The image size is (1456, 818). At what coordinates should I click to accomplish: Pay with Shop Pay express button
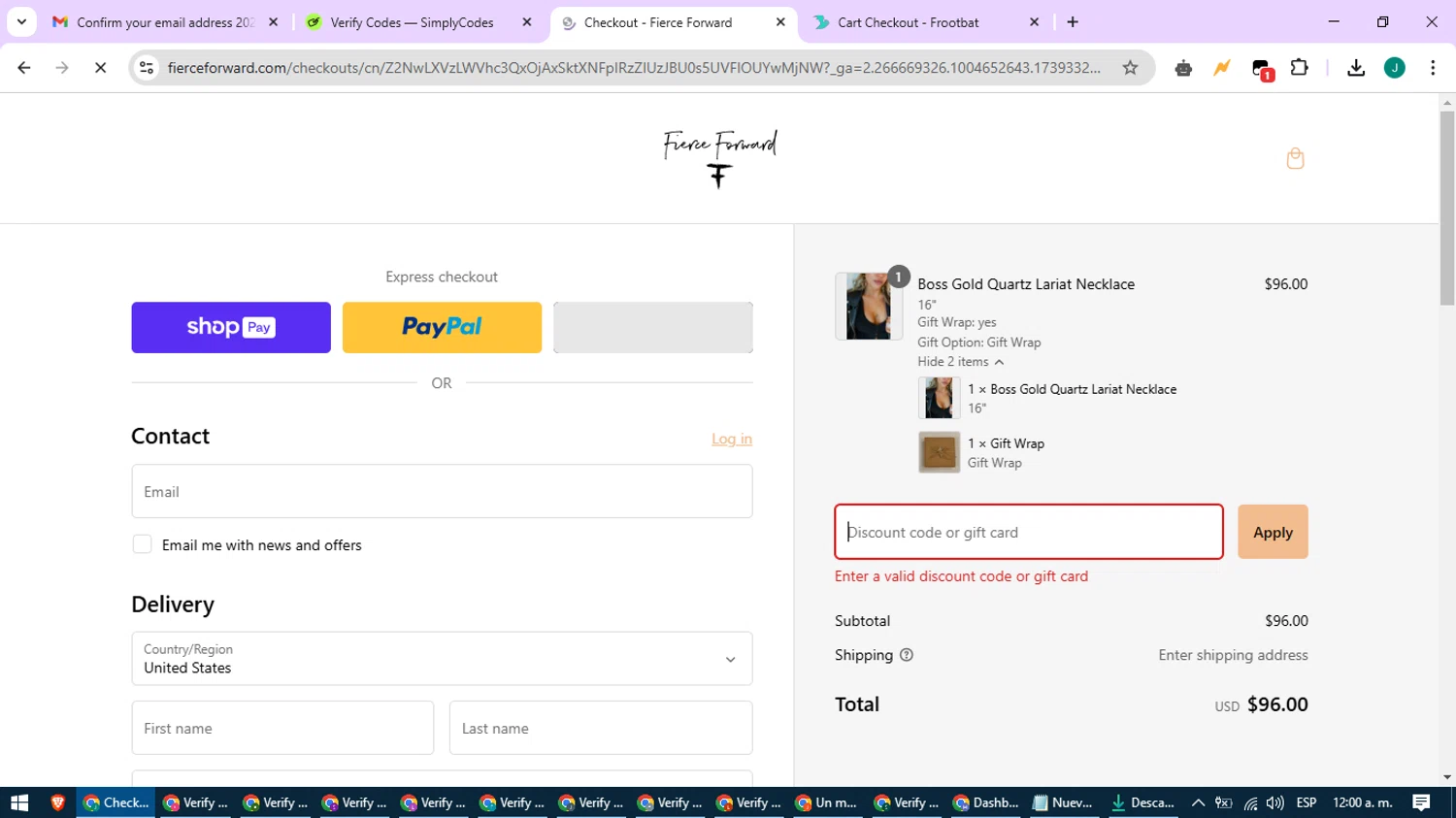231,327
